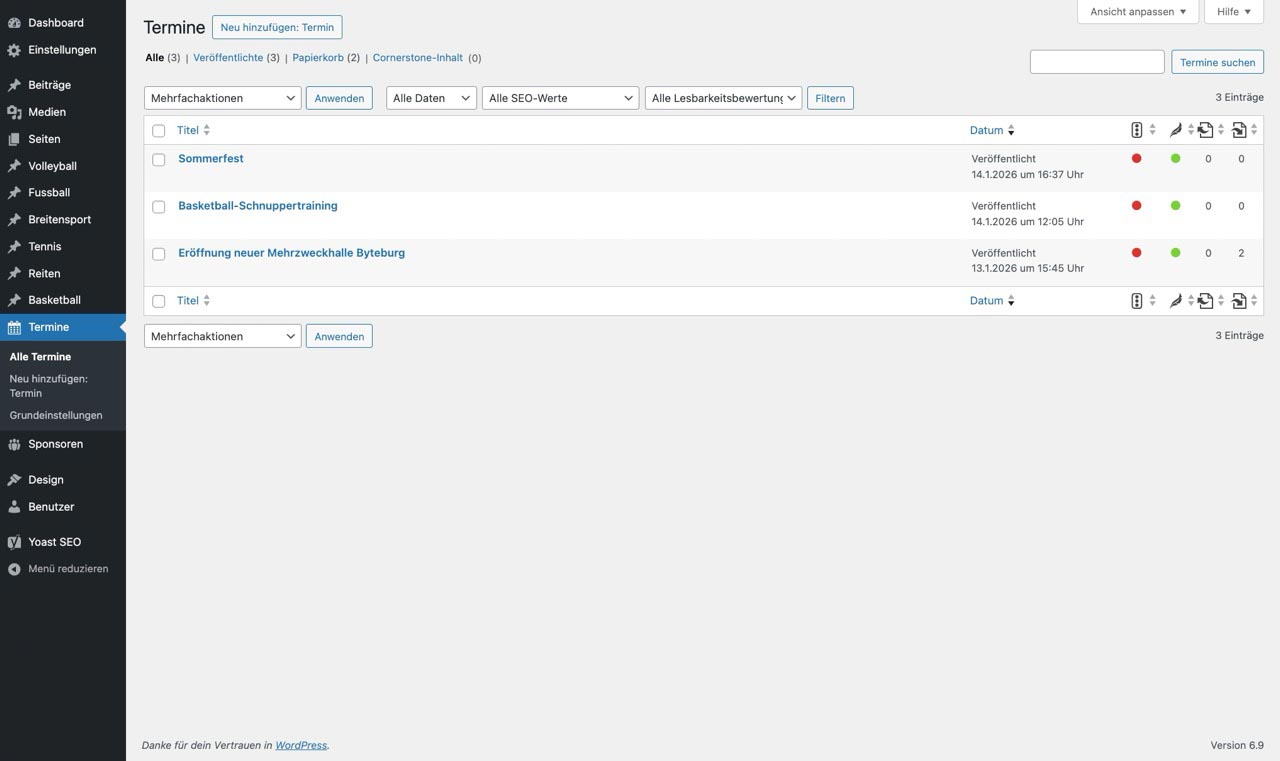Screen dimensions: 1280x761
Task: Focus the Termine search input field
Action: tap(1097, 62)
